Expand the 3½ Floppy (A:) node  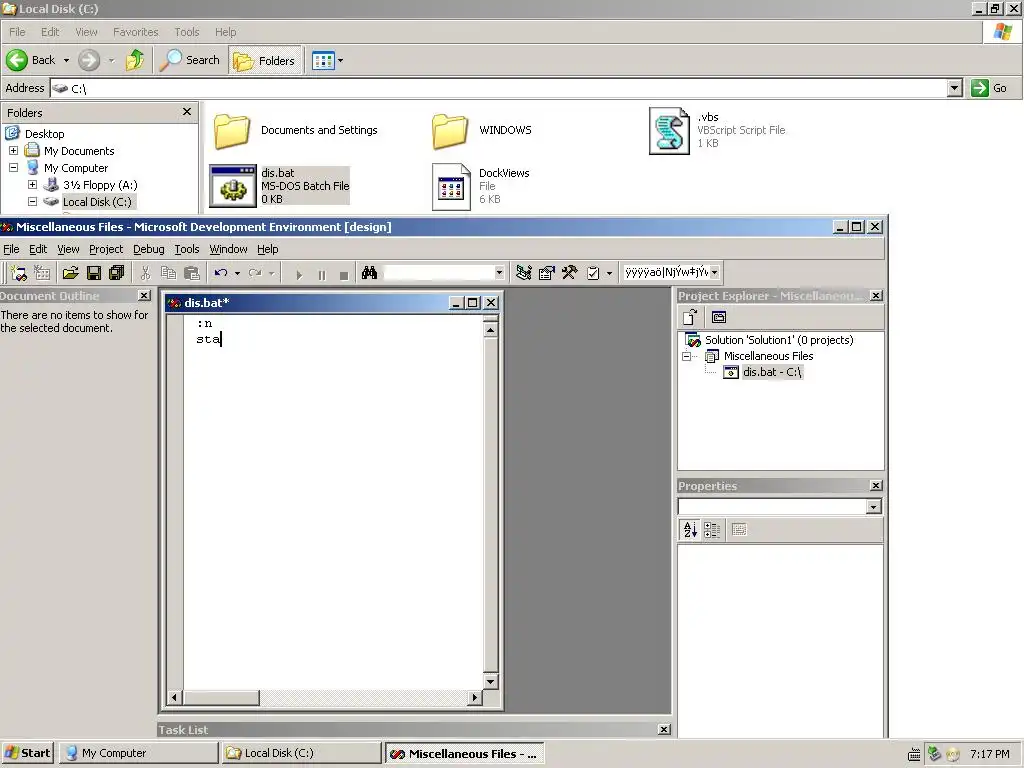pos(32,185)
